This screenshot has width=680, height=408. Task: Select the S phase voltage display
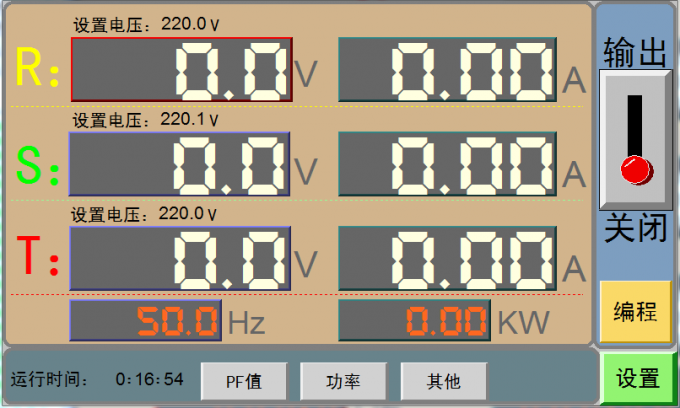click(x=180, y=164)
